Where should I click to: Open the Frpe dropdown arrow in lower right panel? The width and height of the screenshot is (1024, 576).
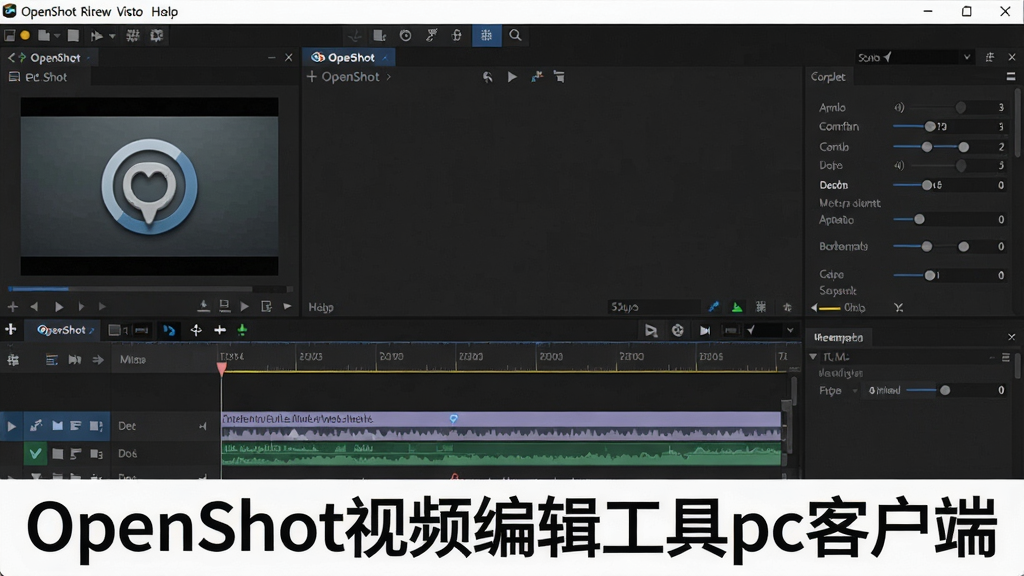pos(854,391)
